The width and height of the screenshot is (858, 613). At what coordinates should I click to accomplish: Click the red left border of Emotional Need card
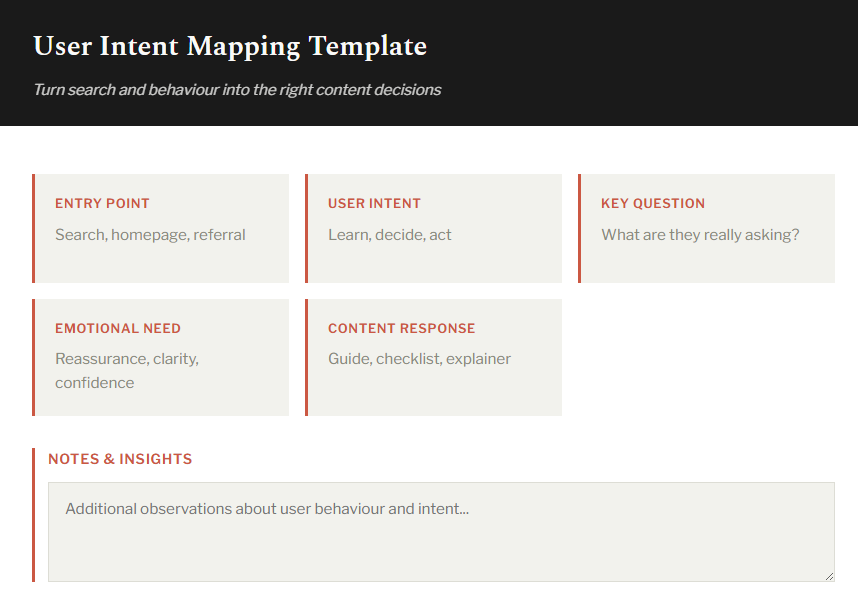click(x=33, y=357)
